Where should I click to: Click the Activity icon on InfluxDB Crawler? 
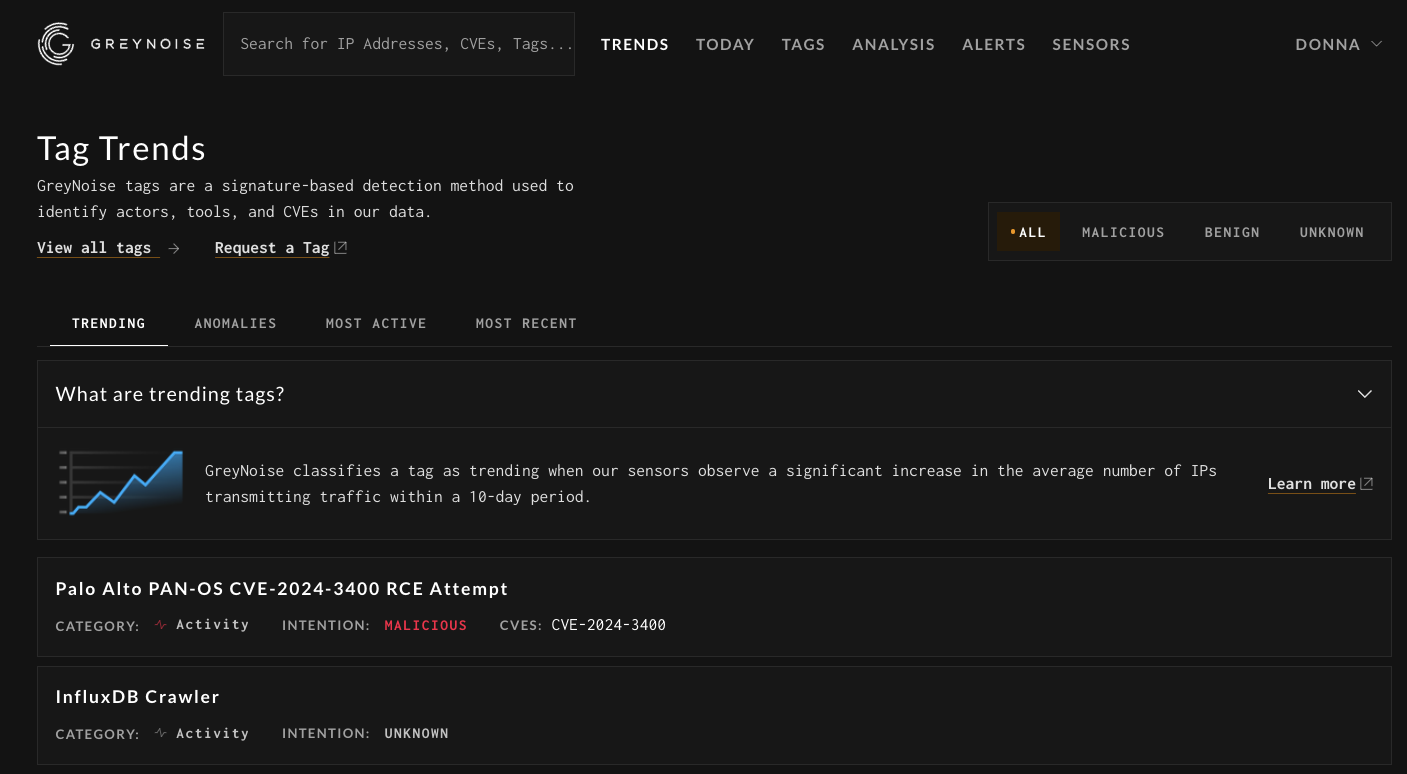tap(160, 732)
